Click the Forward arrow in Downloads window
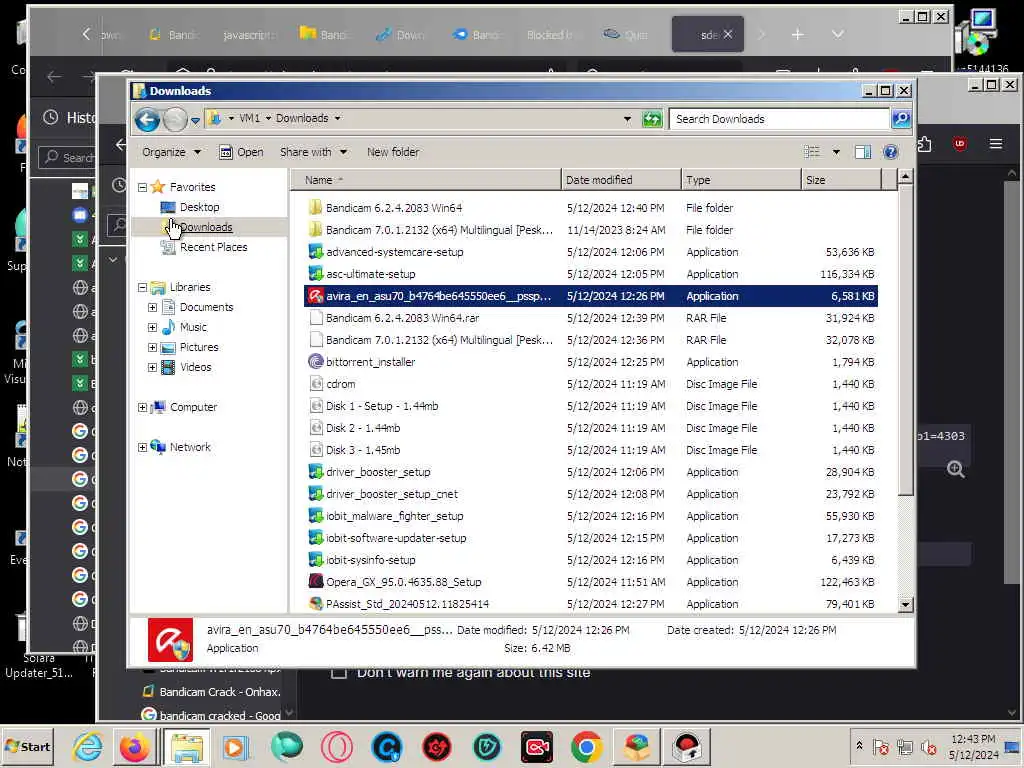The height and width of the screenshot is (768, 1024). (174, 120)
